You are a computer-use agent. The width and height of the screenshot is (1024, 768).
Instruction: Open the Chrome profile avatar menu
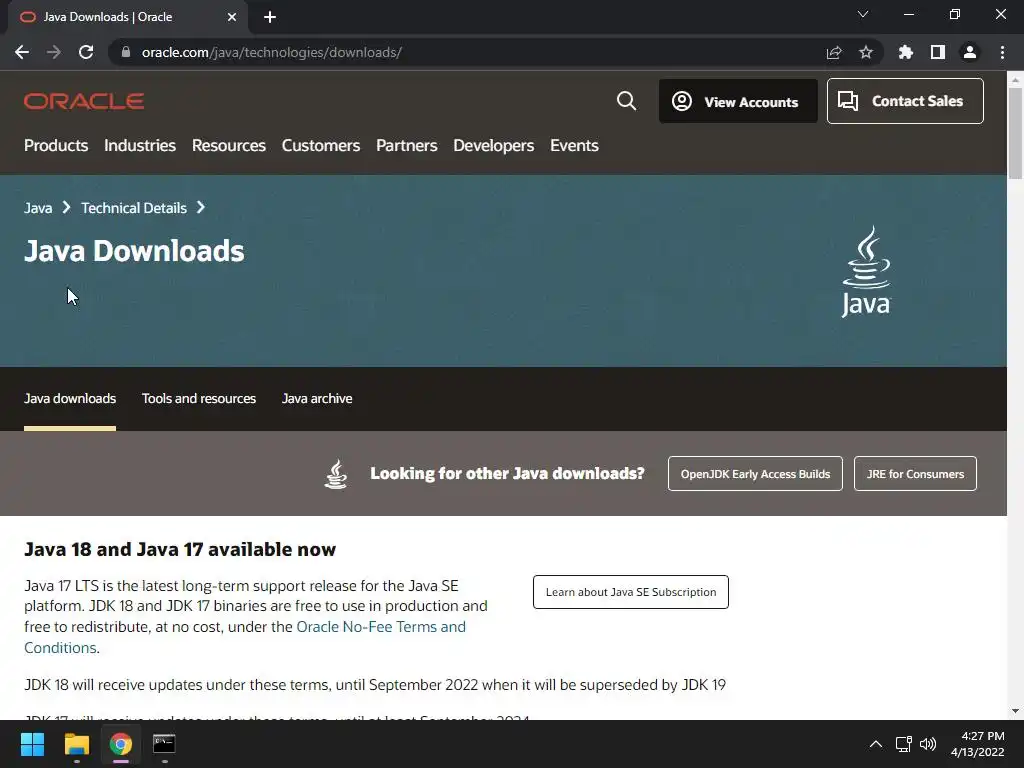(970, 52)
